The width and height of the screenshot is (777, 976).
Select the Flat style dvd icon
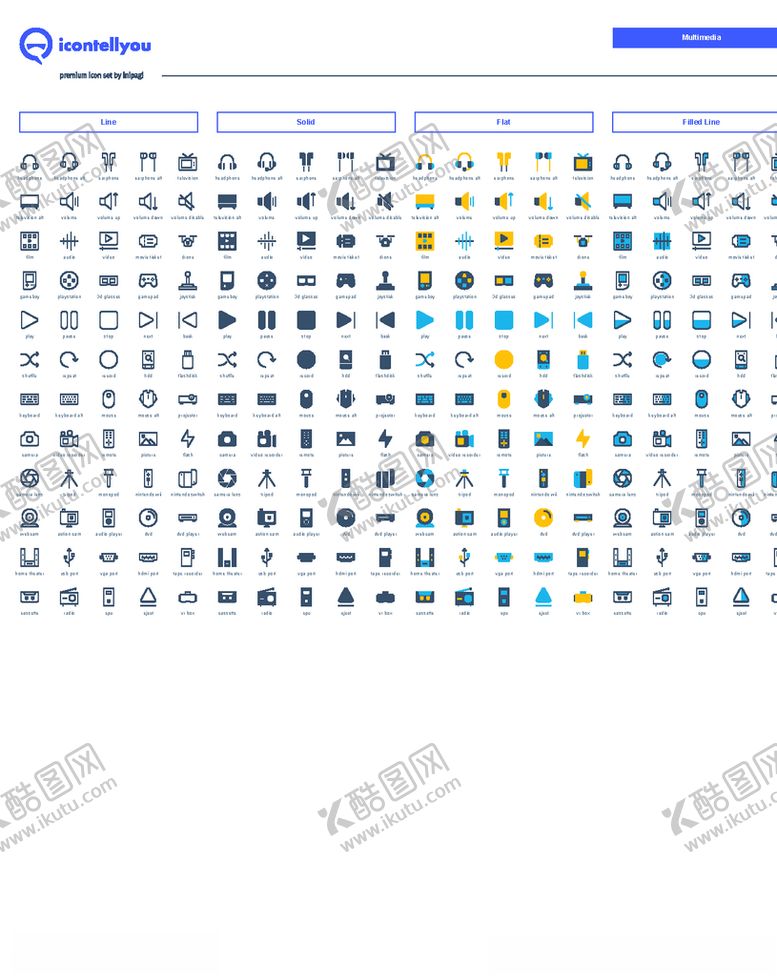(x=543, y=518)
